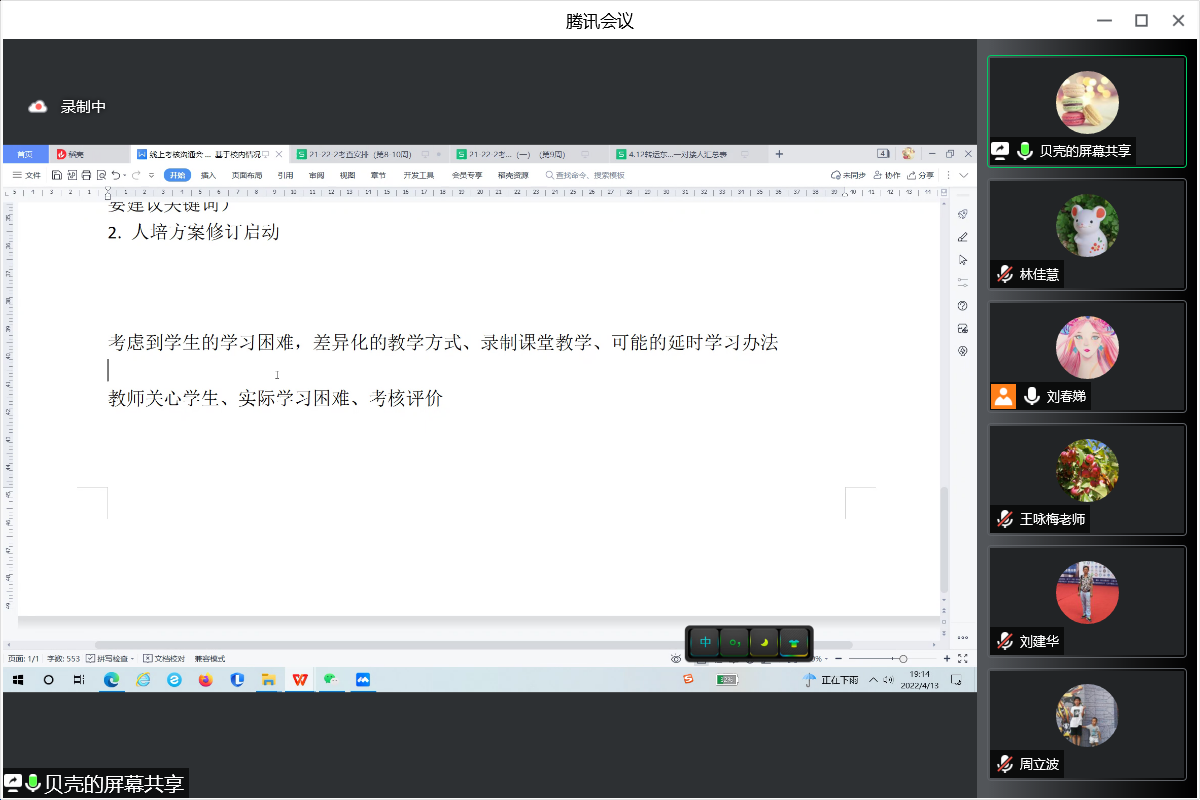Select the pen tool in WPS side panel
The width and height of the screenshot is (1200, 800).
pyautogui.click(x=962, y=237)
